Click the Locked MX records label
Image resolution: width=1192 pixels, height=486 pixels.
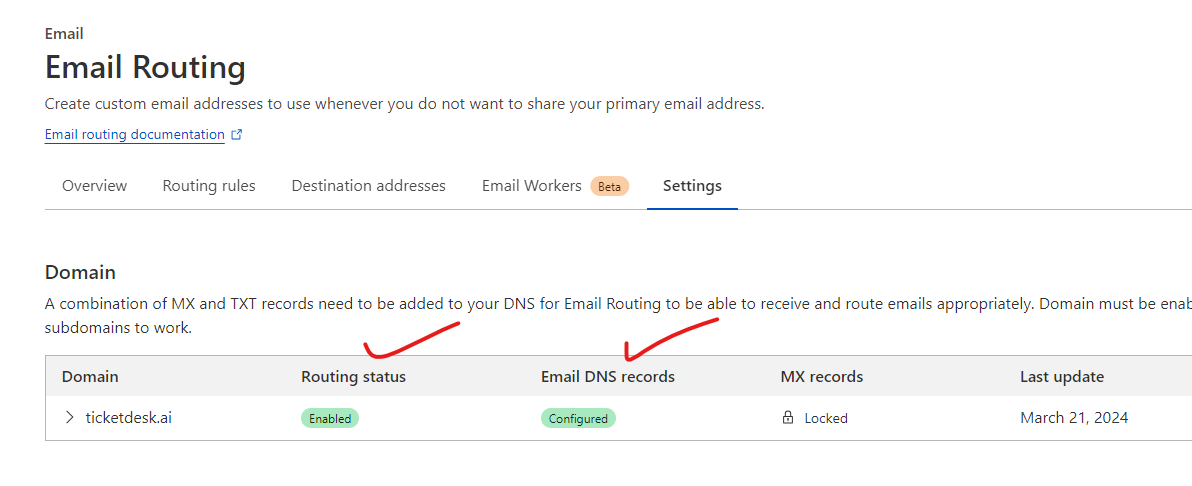click(826, 418)
